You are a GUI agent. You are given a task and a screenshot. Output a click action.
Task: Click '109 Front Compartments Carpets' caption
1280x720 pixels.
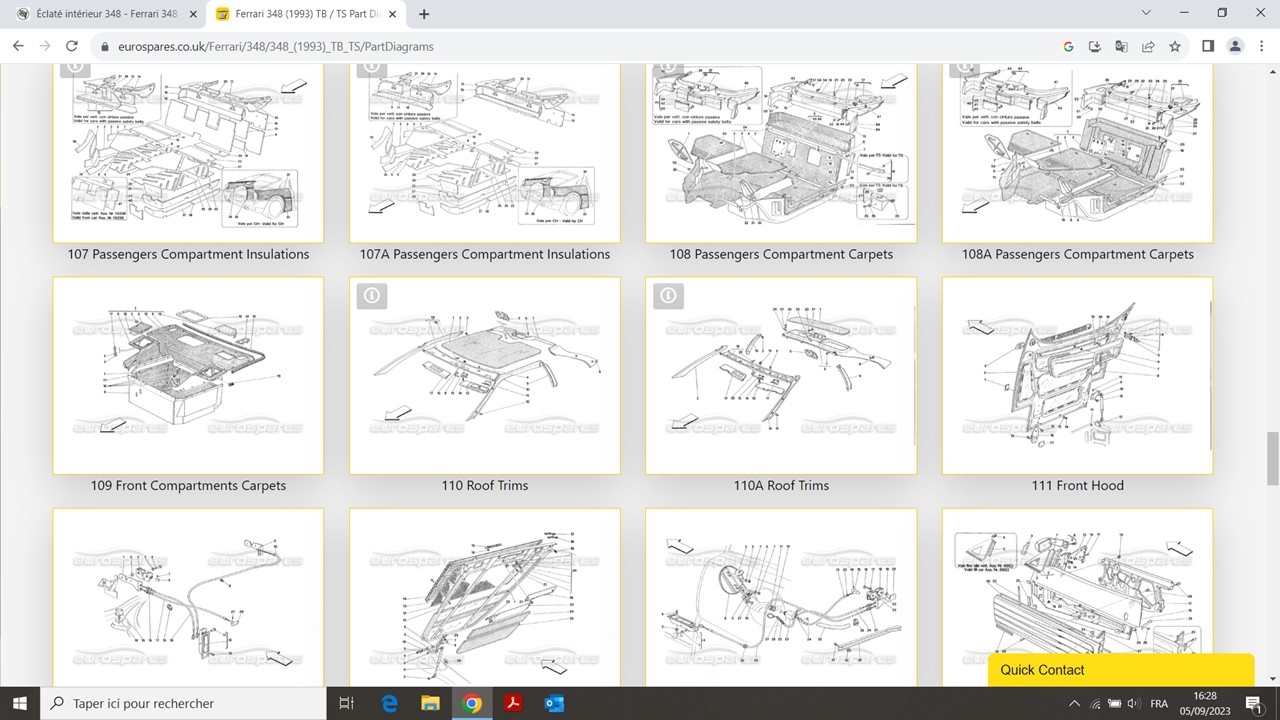pos(188,485)
